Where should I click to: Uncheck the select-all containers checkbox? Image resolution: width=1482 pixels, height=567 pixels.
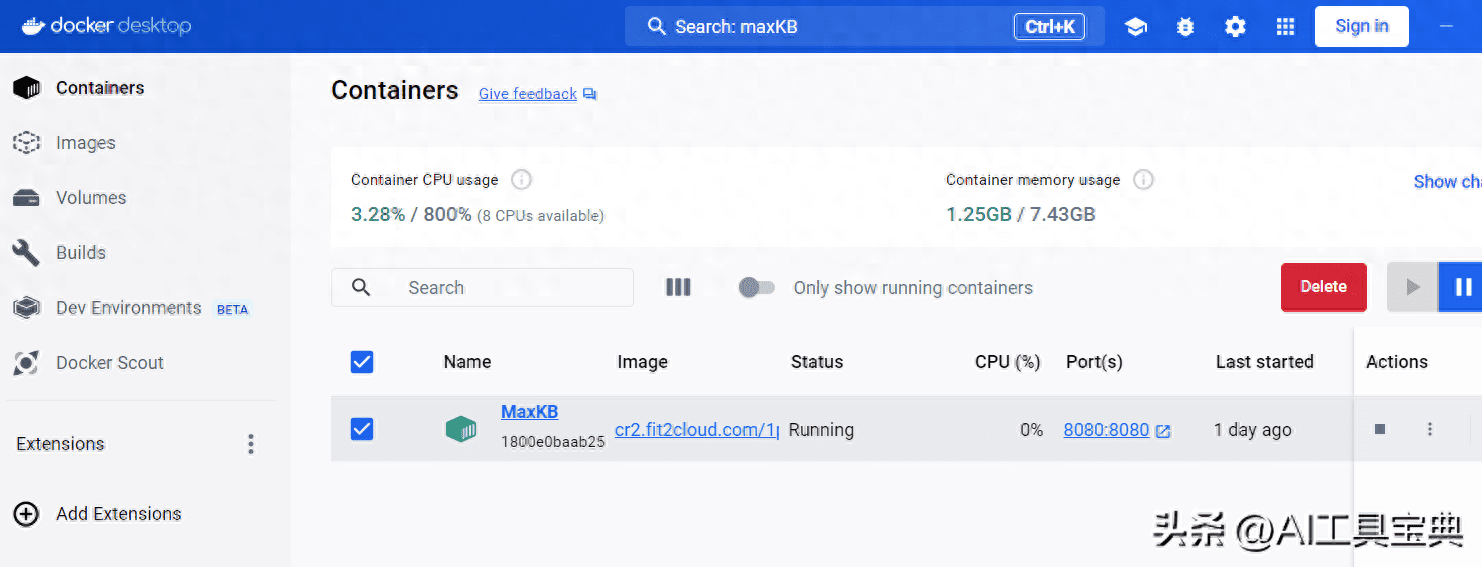click(362, 362)
